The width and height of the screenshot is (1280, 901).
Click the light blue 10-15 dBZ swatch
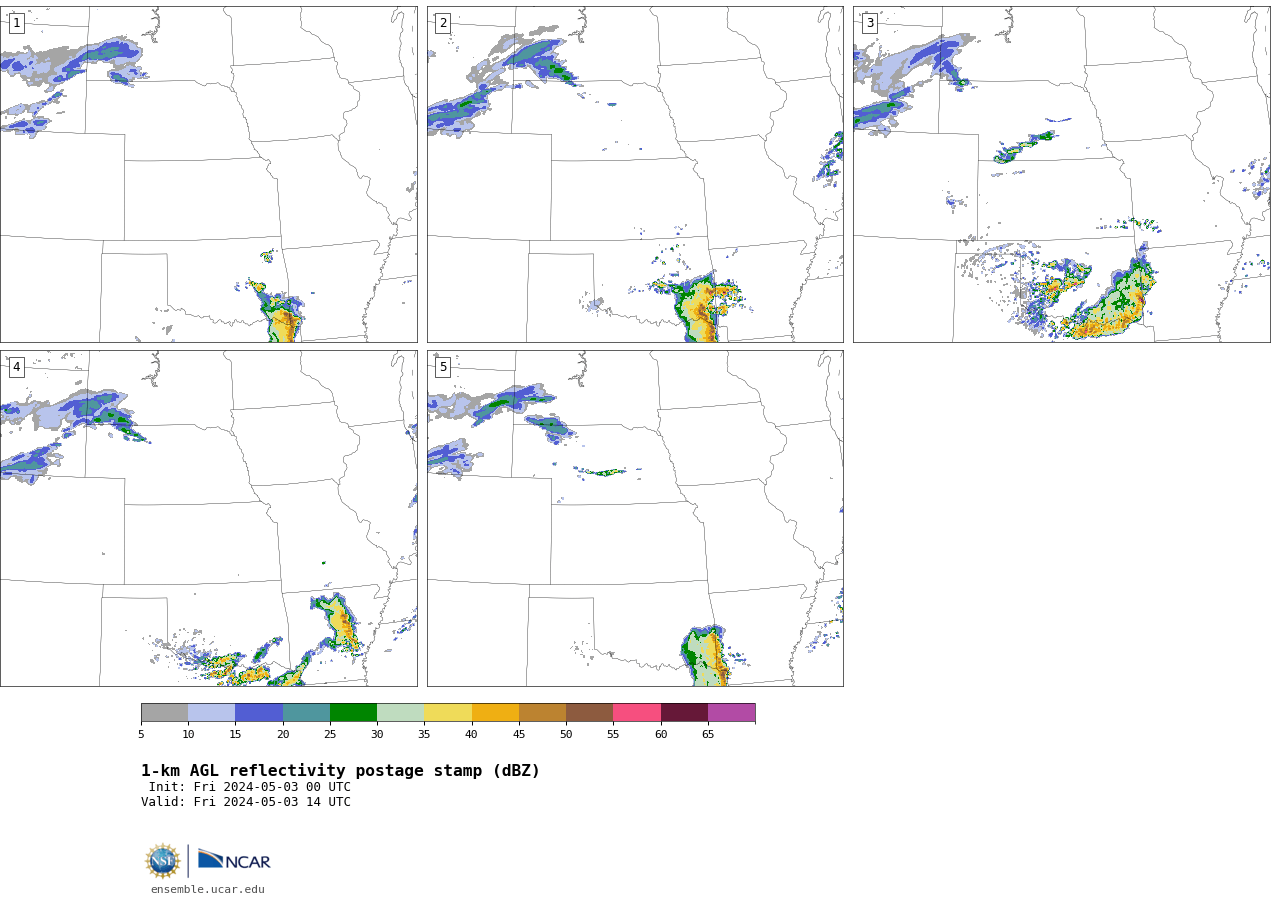tap(212, 713)
